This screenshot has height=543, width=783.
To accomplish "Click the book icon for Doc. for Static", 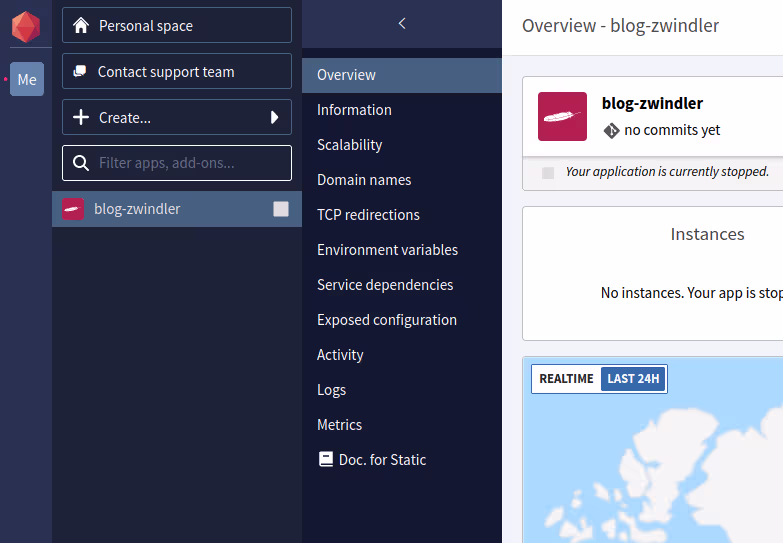I will coord(325,460).
